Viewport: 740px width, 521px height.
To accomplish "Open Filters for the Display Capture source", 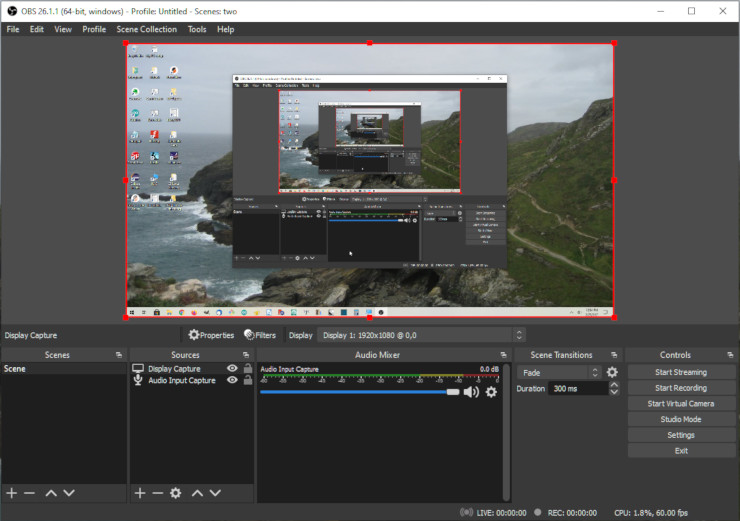I will pos(260,335).
